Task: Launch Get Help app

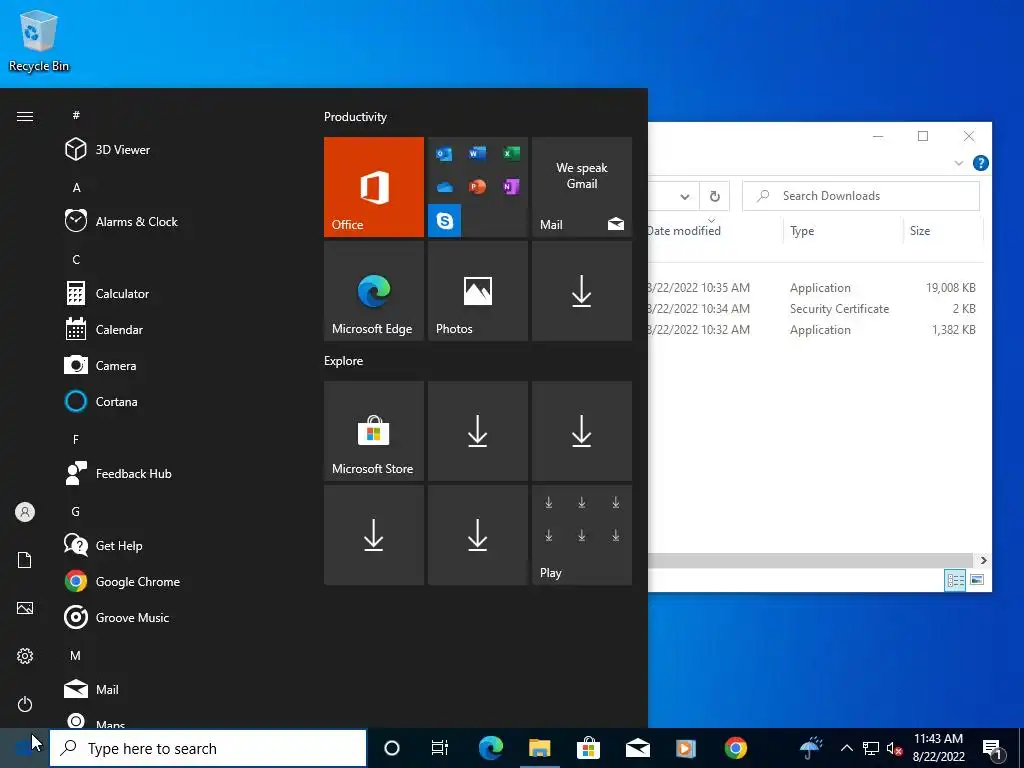Action: 103,545
